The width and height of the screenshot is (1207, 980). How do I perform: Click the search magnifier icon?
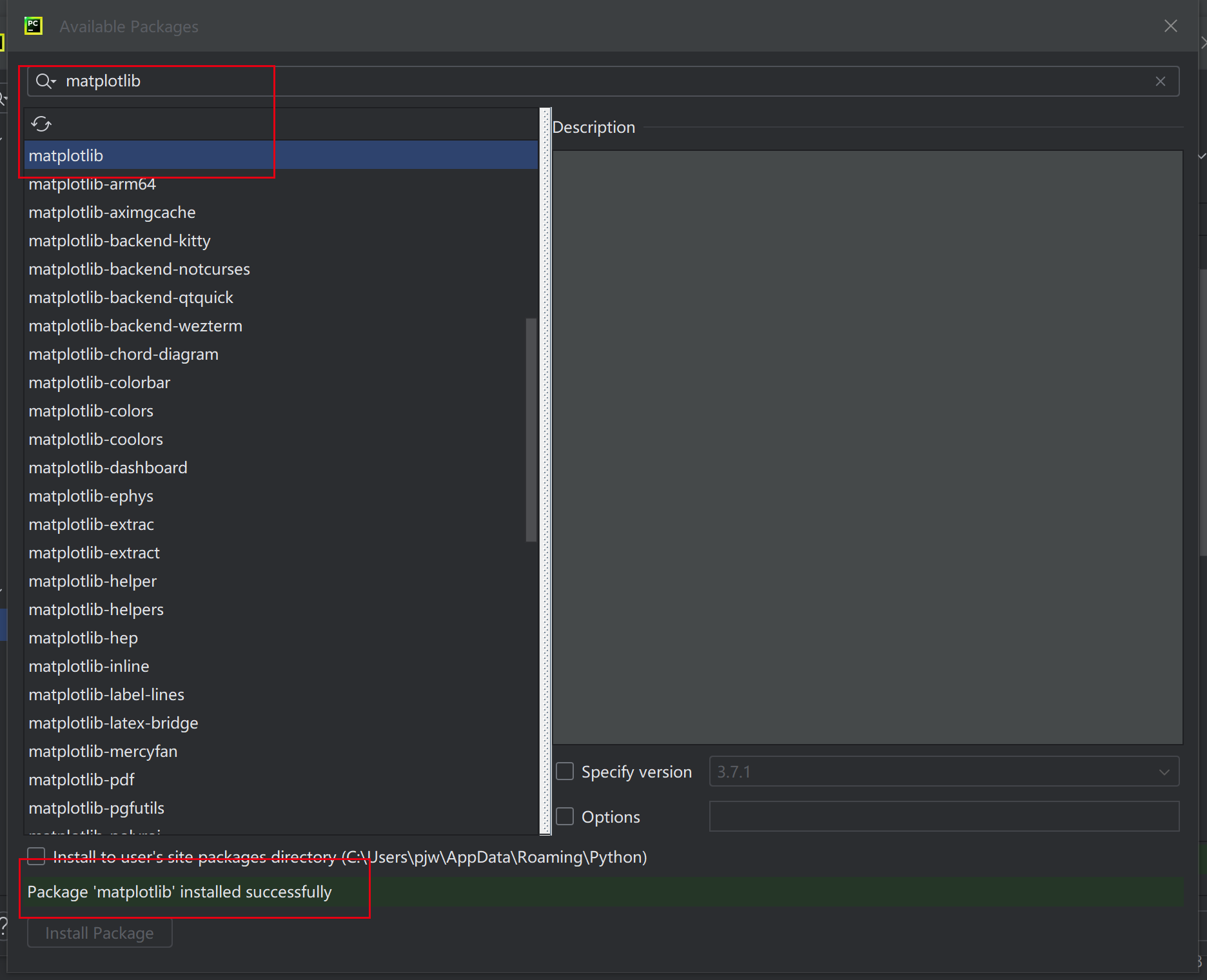tap(46, 81)
